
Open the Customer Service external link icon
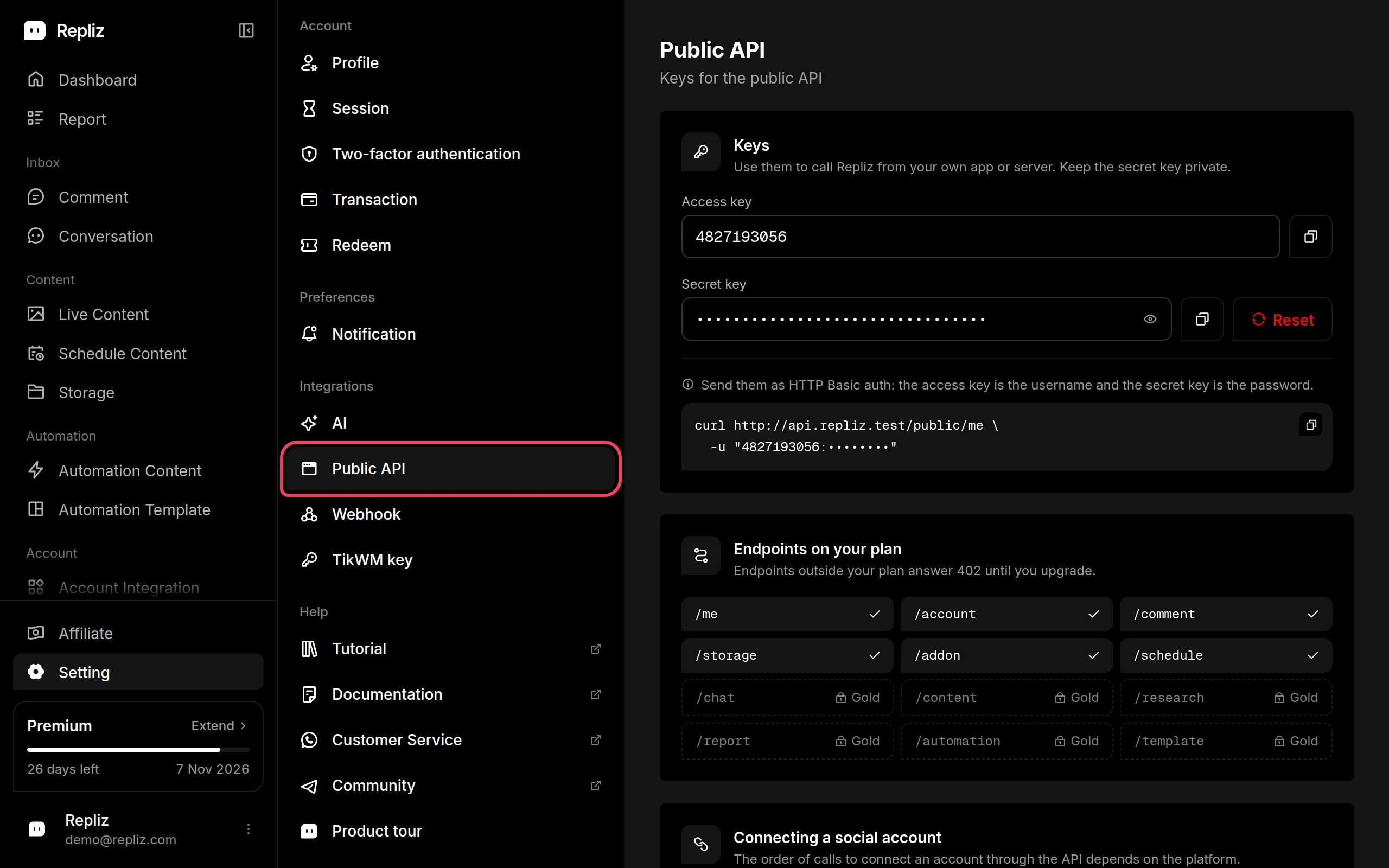point(596,740)
